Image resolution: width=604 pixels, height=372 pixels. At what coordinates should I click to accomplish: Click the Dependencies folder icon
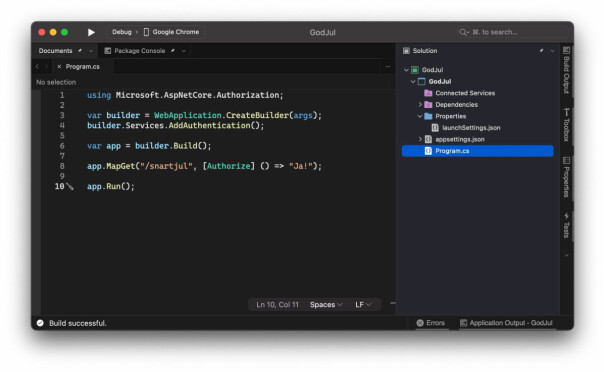(428, 105)
